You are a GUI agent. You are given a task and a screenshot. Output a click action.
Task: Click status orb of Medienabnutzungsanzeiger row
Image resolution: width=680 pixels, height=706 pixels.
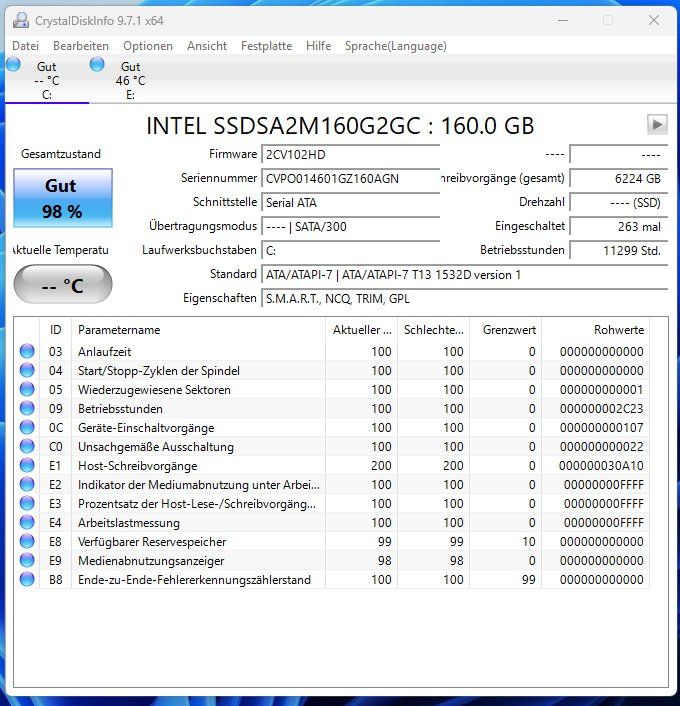point(27,560)
